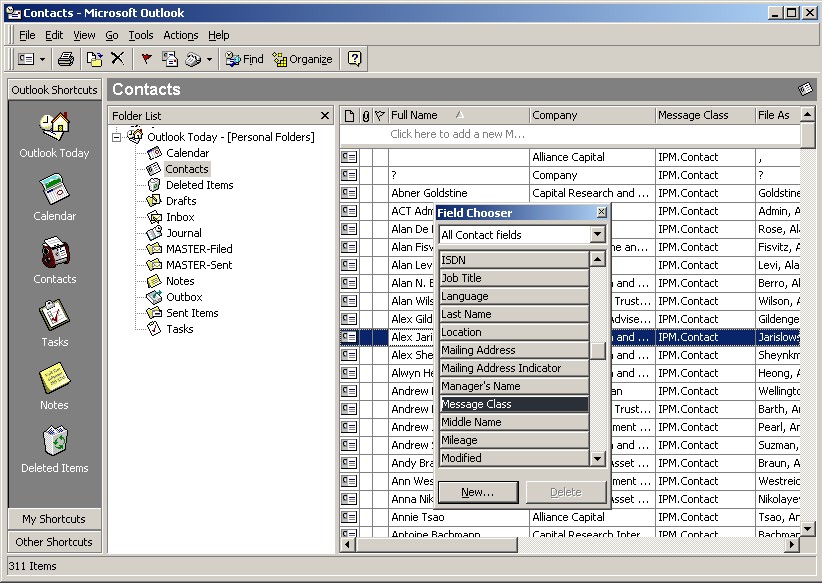Select Sent Items folder in Folder List
This screenshot has height=583, width=822.
pyautogui.click(x=192, y=314)
